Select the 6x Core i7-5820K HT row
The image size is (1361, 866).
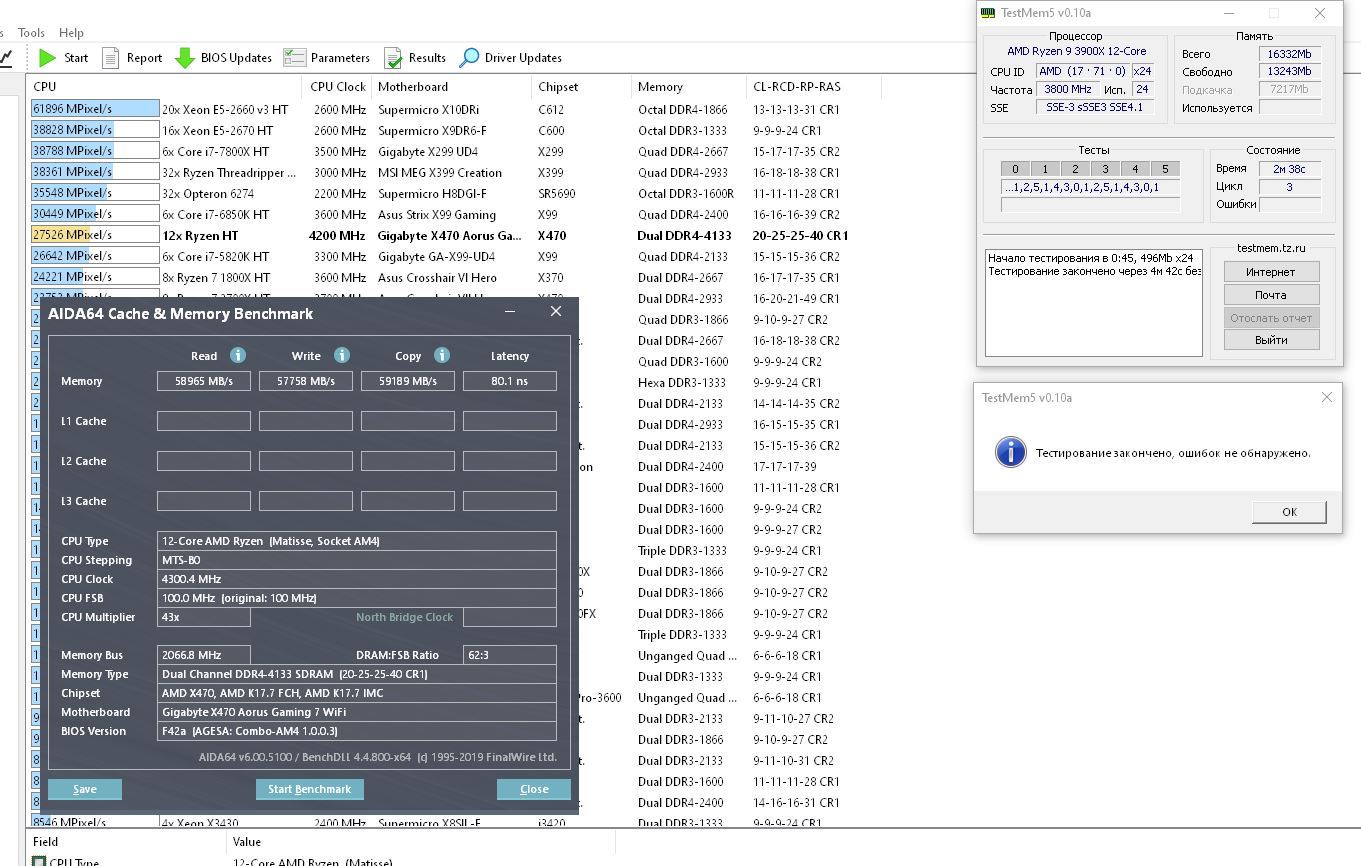455,256
